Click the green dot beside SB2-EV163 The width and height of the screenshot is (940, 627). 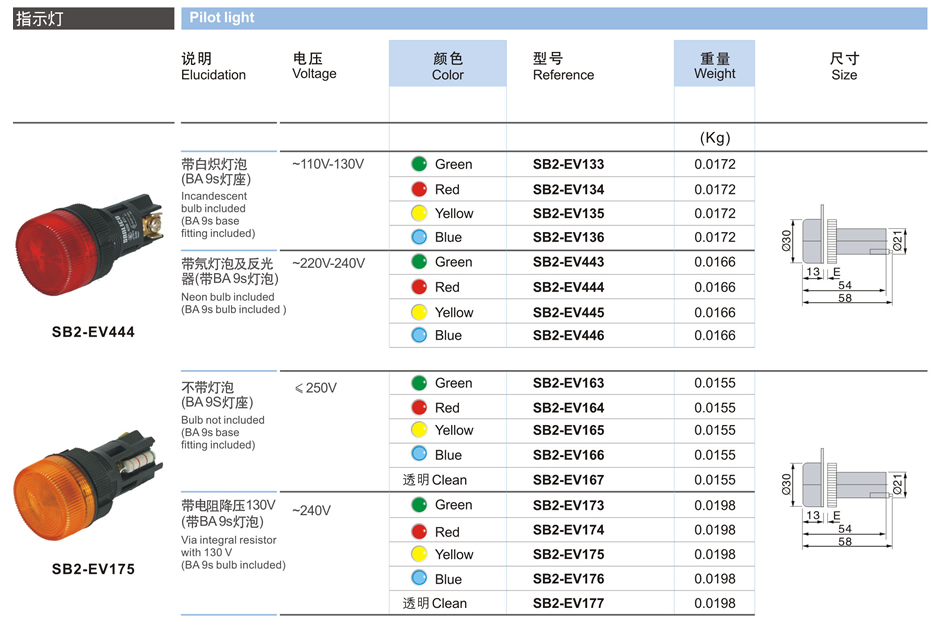419,383
